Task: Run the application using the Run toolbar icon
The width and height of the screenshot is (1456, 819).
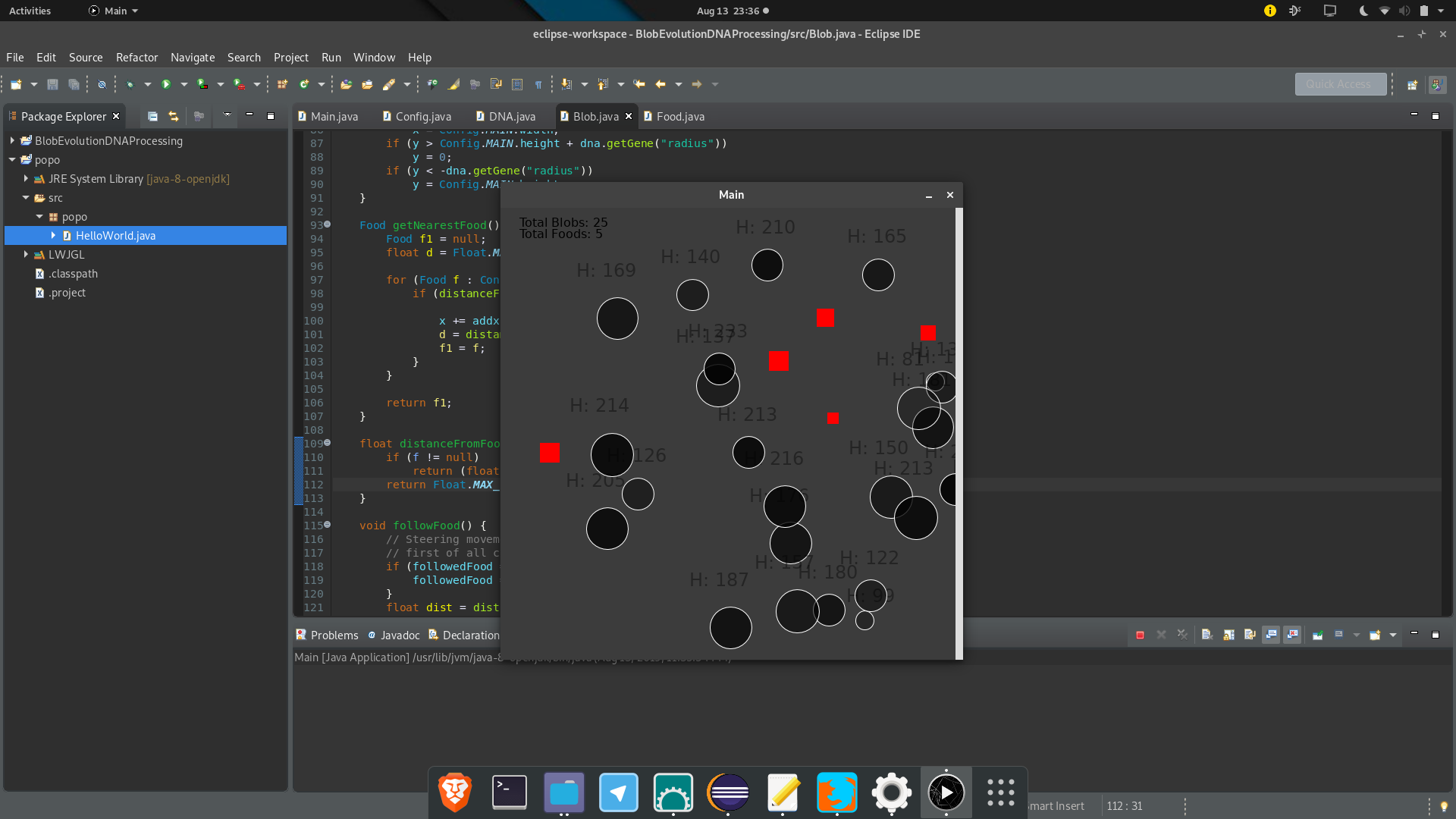Action: click(x=166, y=84)
